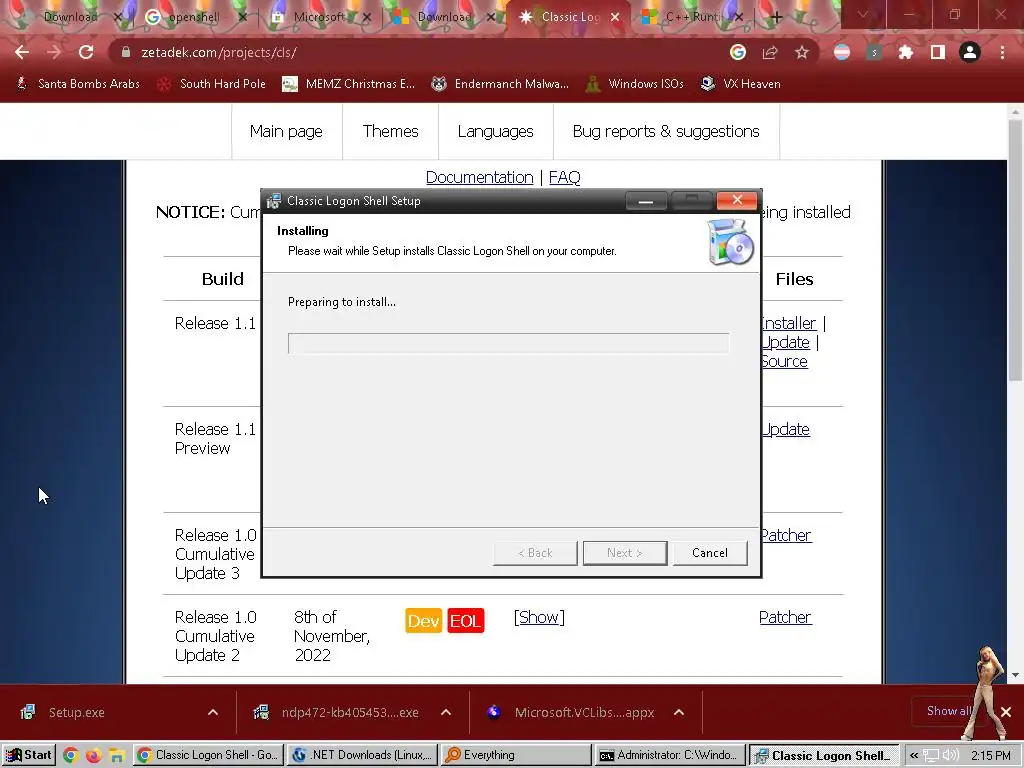Click the tray volume icon
Screen dimensions: 1024x768
point(950,756)
